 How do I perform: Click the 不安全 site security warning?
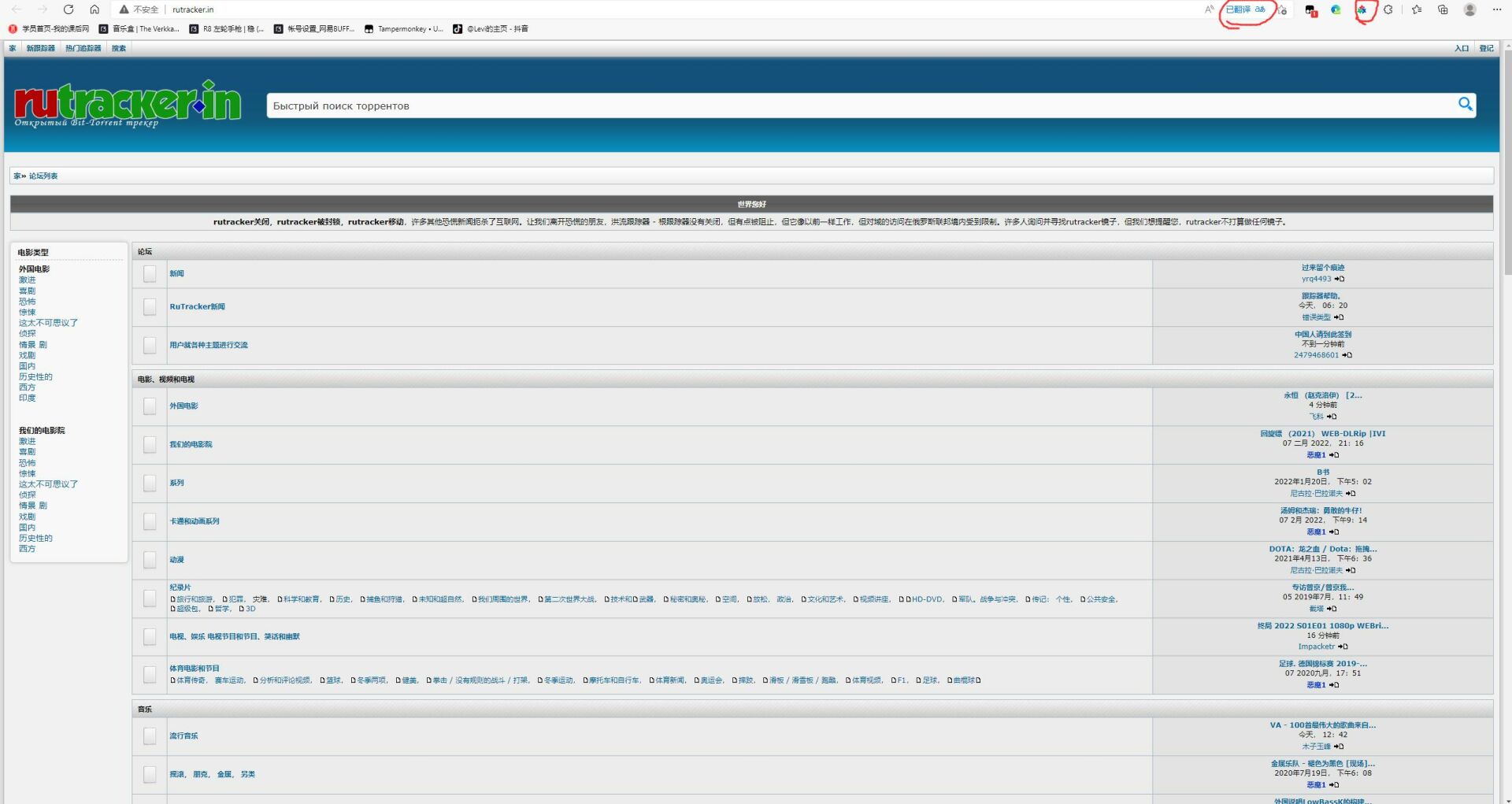[139, 9]
